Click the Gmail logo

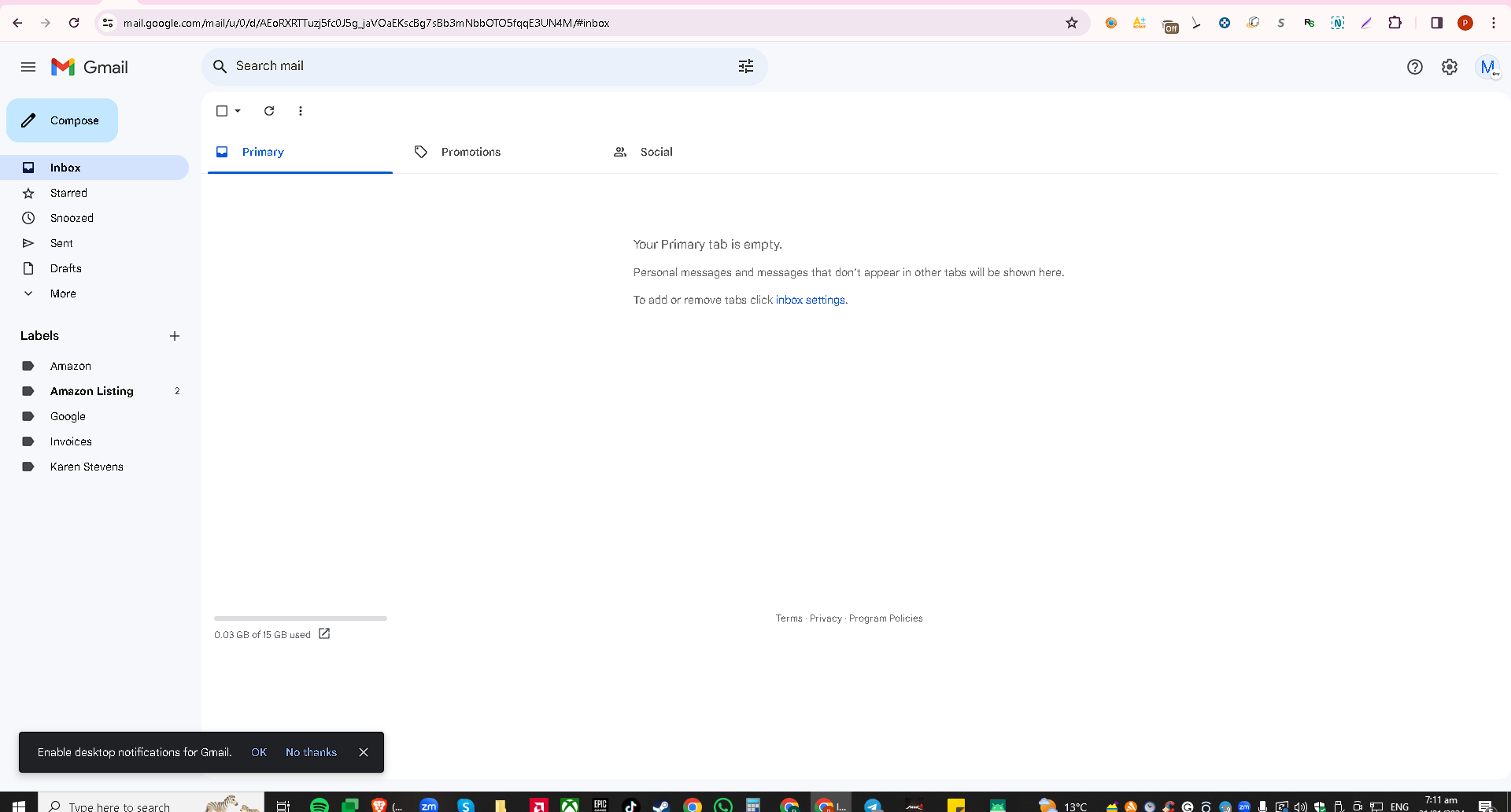pos(90,67)
